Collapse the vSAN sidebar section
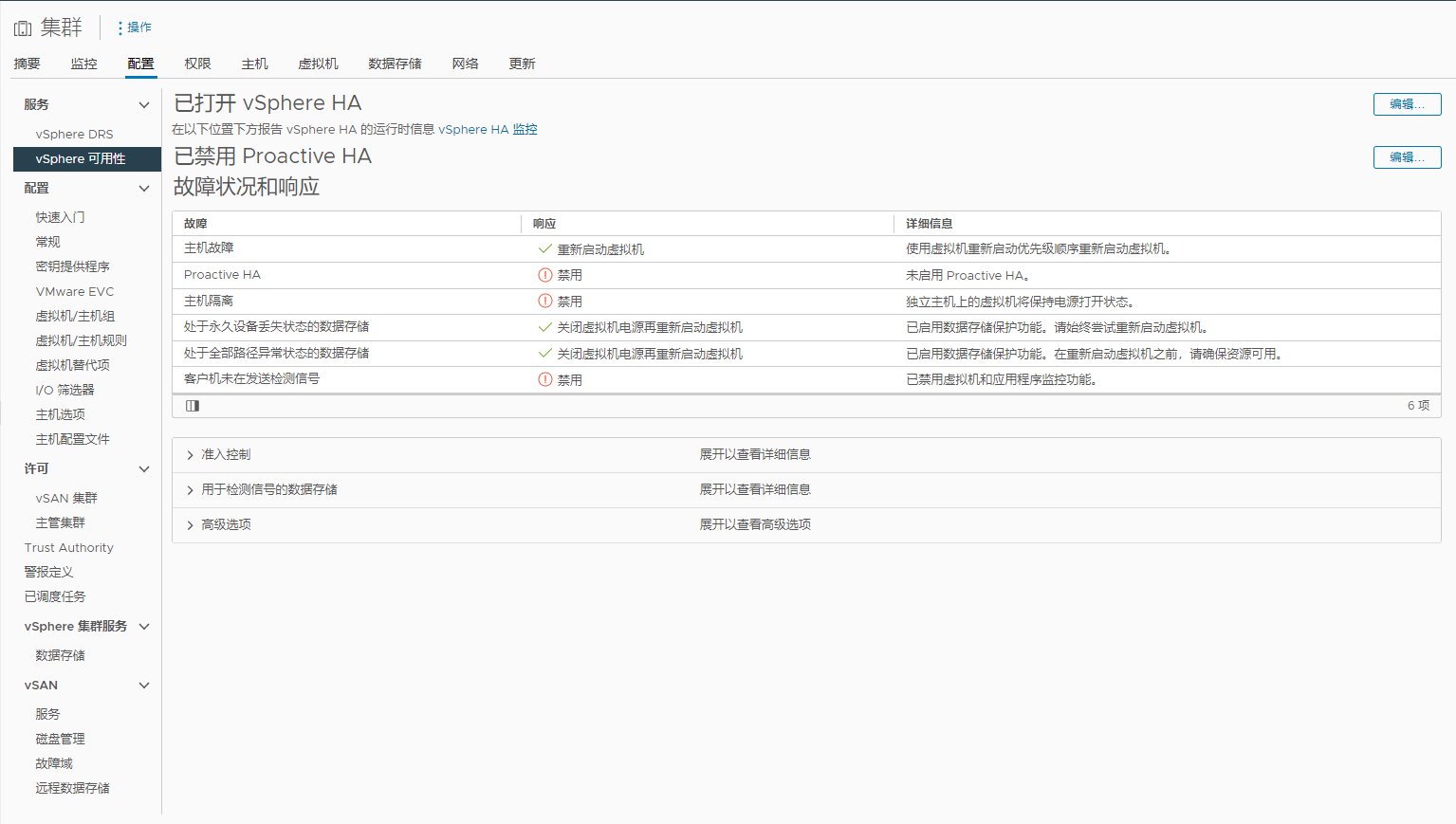Screen dimensions: 1456x824 (x=144, y=686)
